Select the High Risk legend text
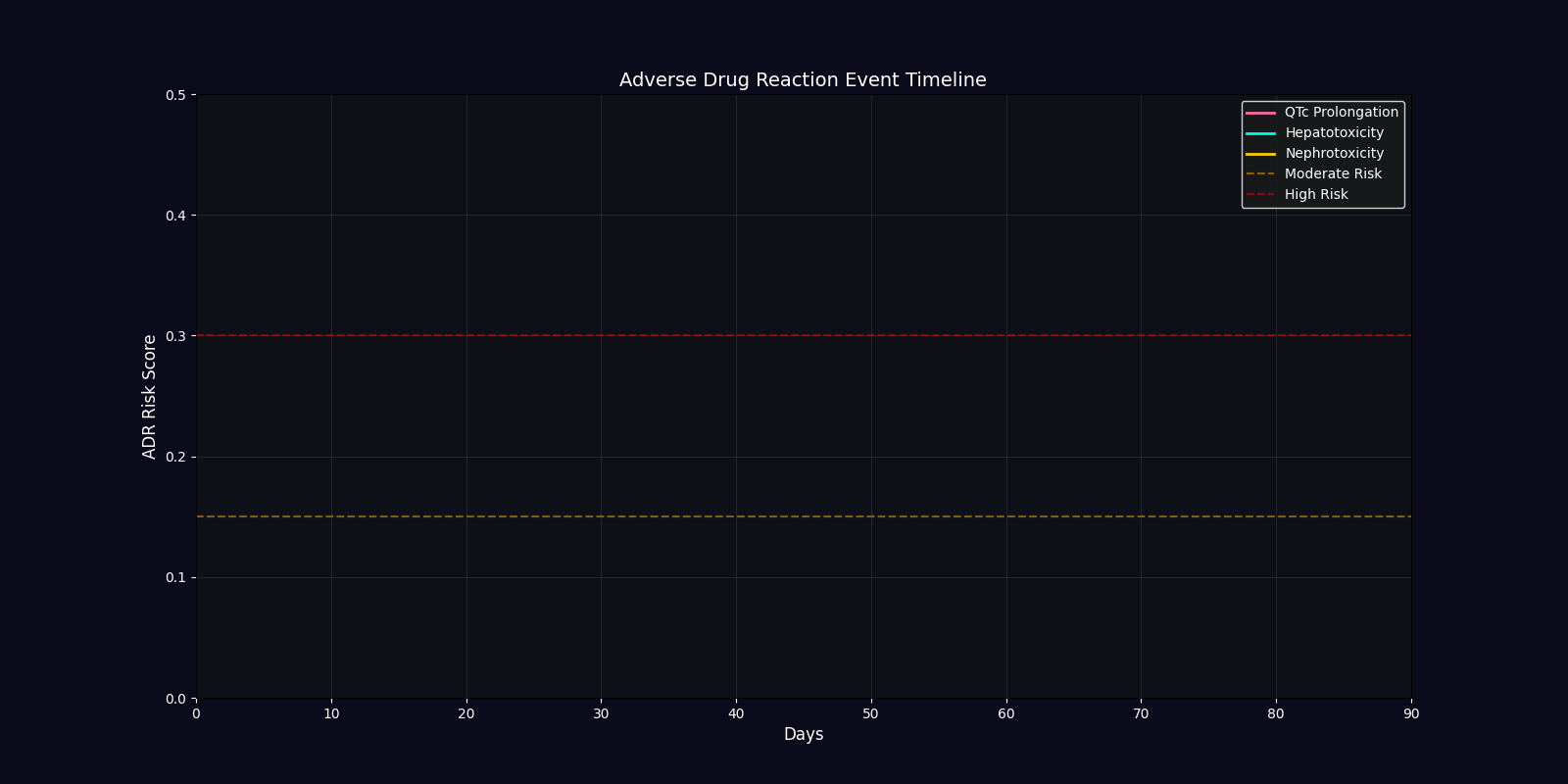1568x784 pixels. (1316, 195)
